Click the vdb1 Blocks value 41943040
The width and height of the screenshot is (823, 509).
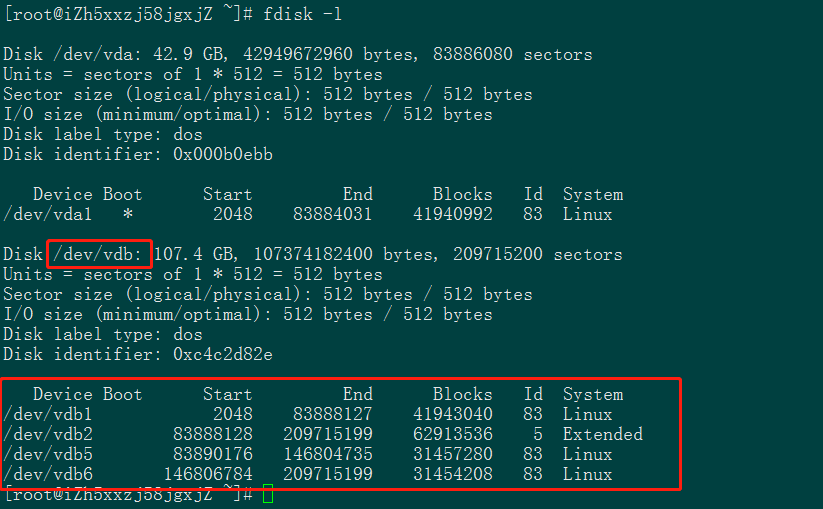point(452,414)
